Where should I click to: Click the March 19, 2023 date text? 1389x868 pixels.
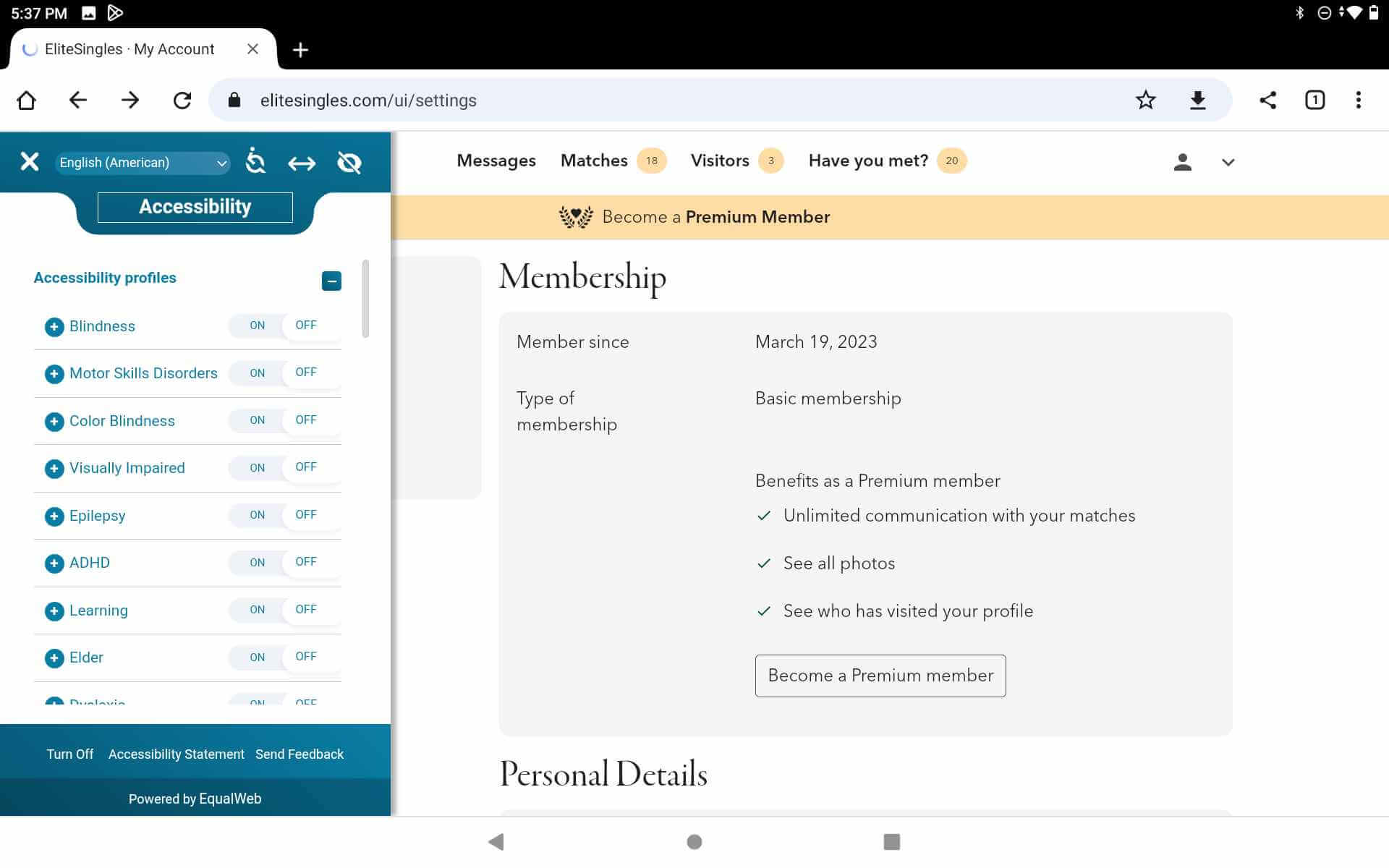[816, 342]
